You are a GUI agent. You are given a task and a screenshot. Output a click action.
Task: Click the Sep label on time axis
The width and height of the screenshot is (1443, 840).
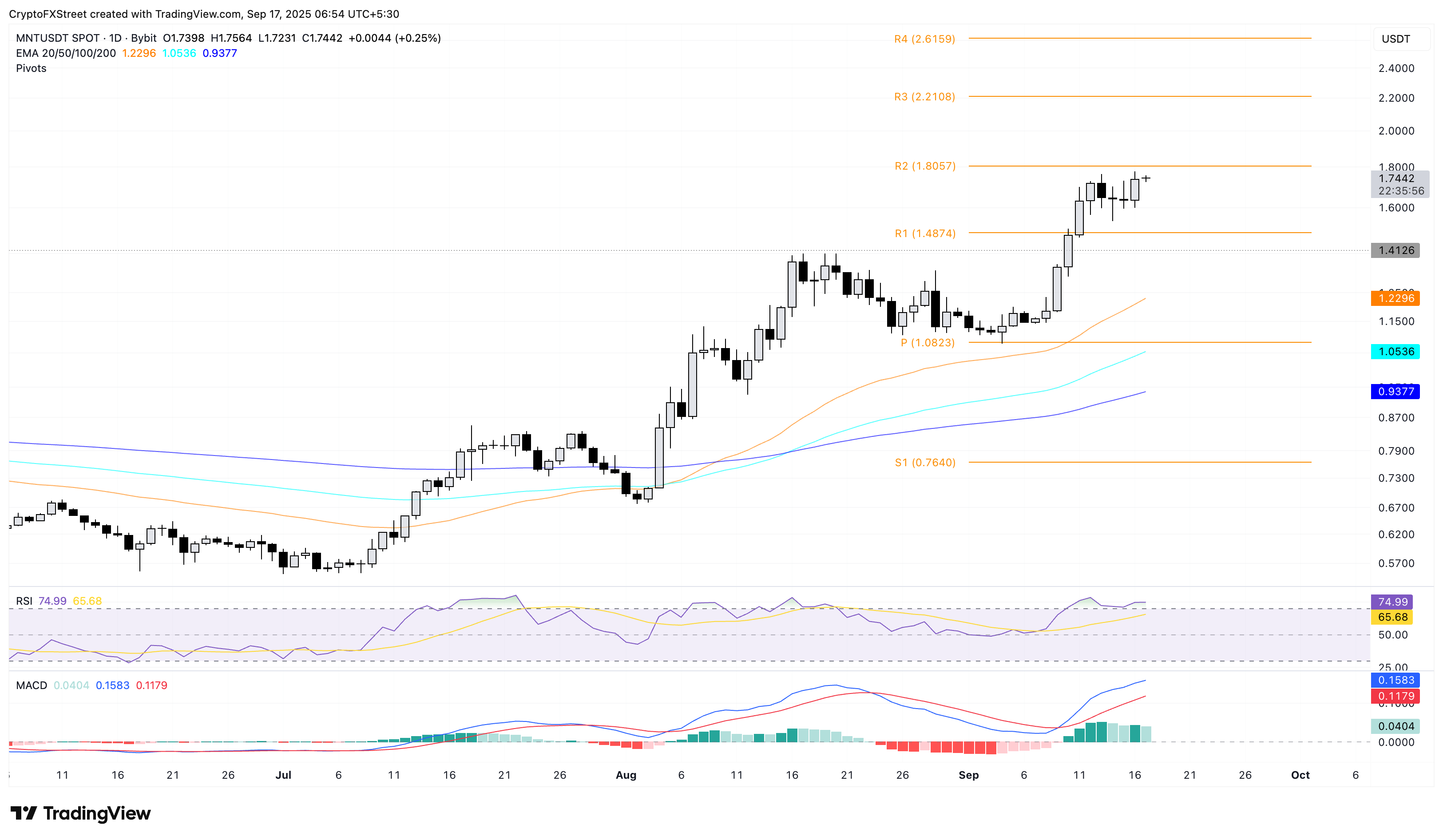coord(968,775)
